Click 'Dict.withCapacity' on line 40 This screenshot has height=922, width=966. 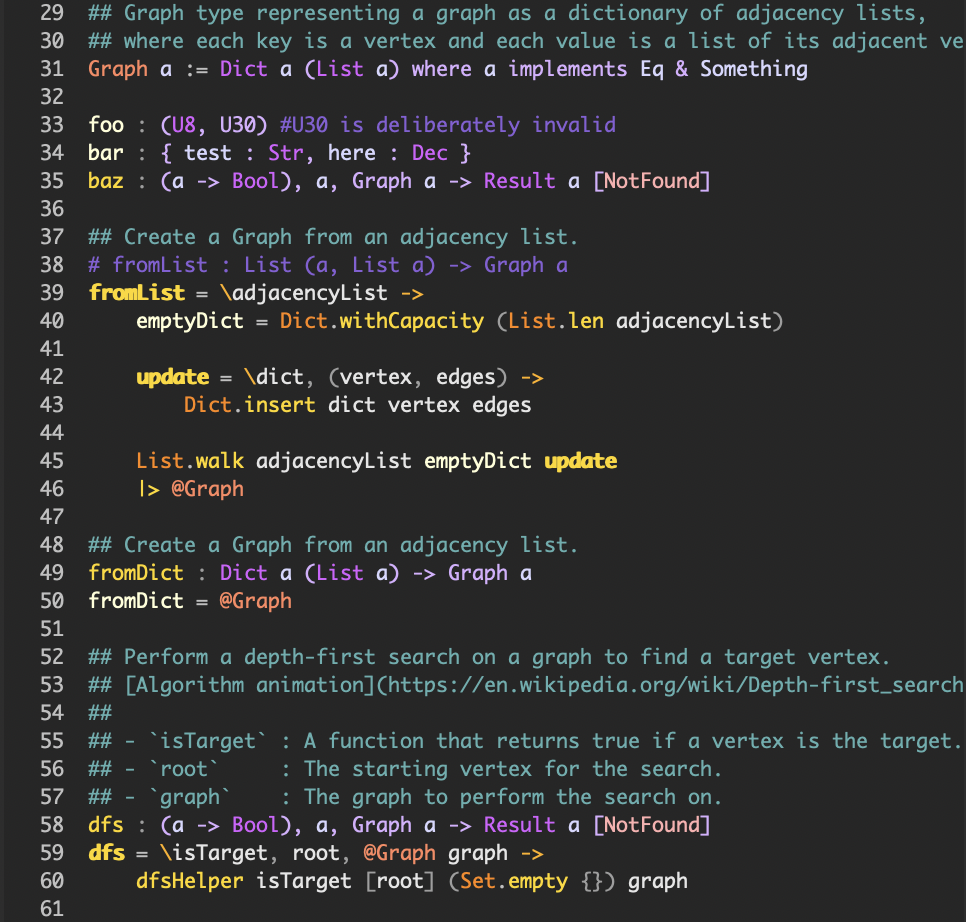coord(382,321)
